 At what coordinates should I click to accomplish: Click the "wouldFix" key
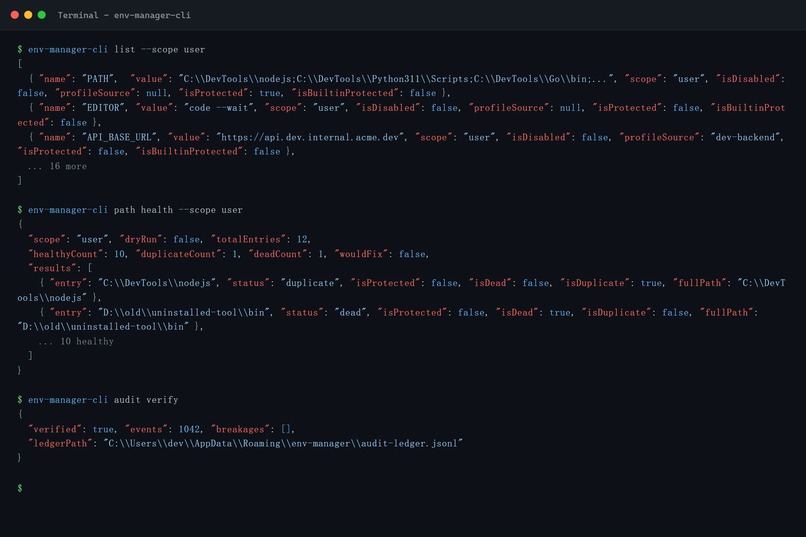coord(360,254)
